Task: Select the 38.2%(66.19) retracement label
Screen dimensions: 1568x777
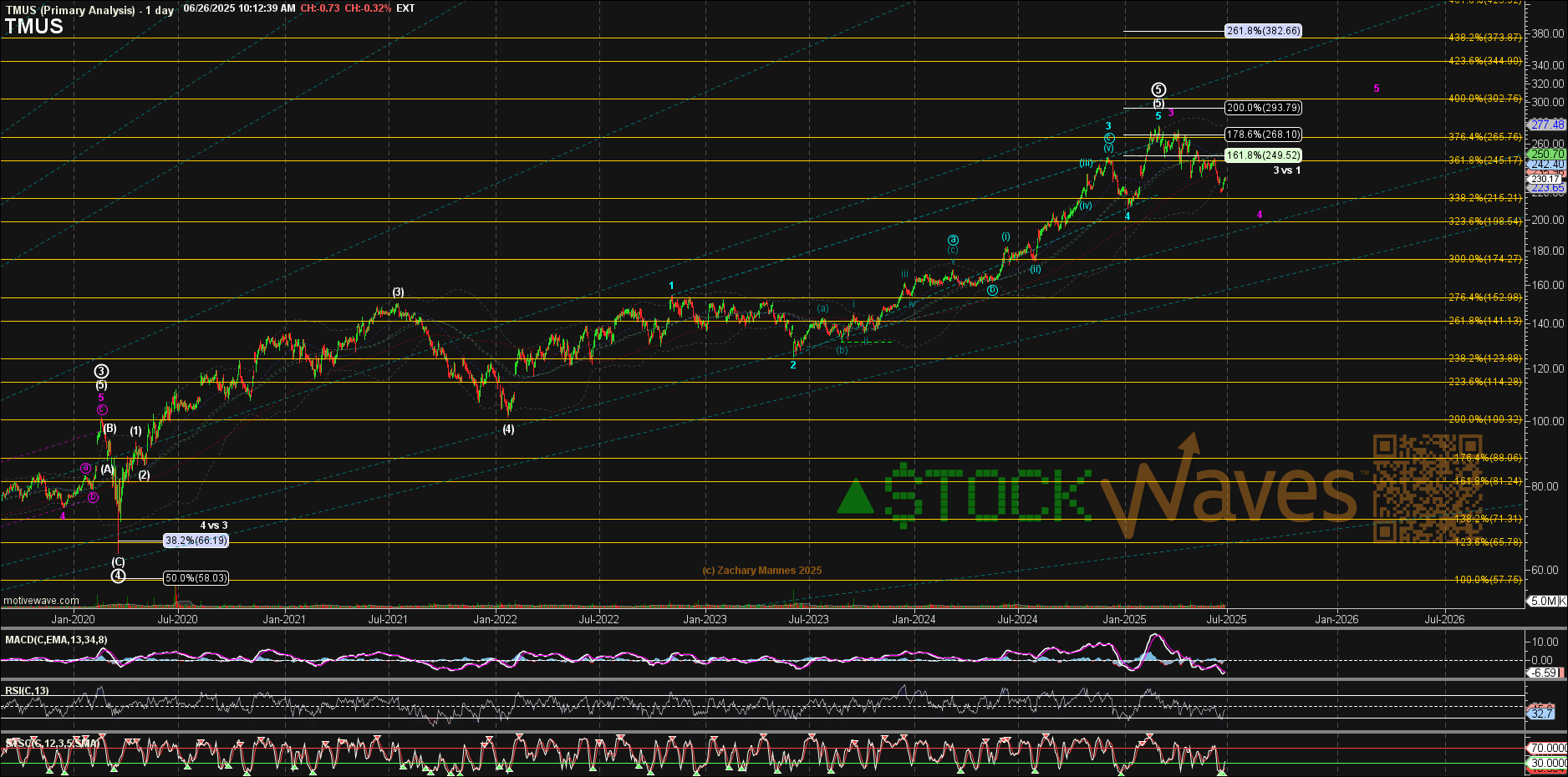Action: coord(196,541)
